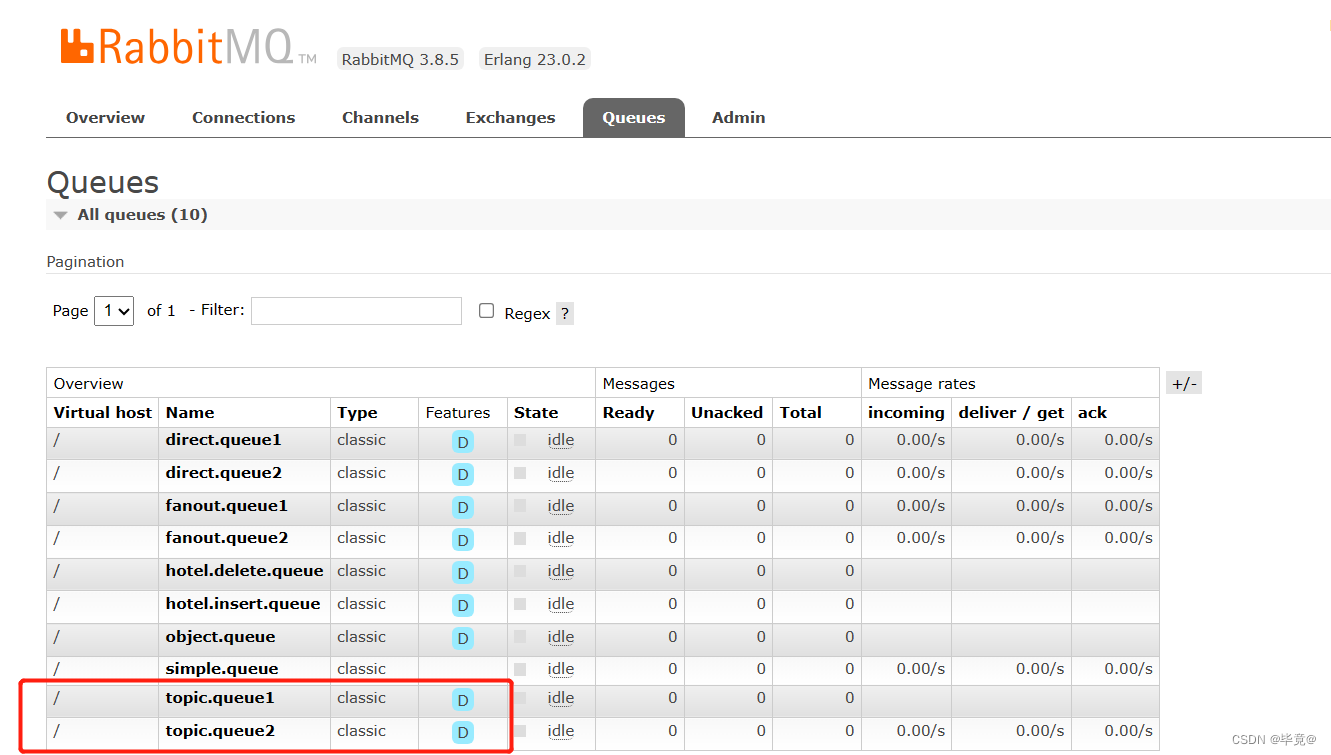
Task: Click the RabbitMQ 3.8.5 version label
Action: [400, 59]
